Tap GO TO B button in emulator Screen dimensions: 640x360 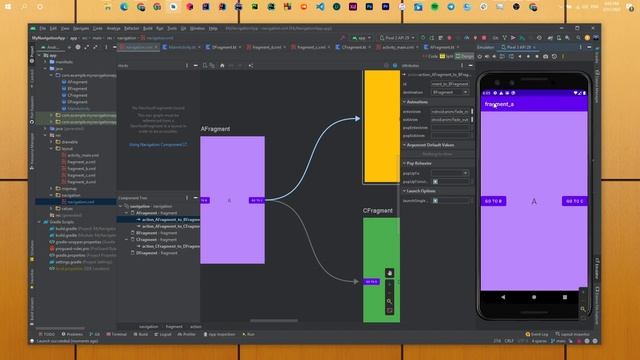coord(493,201)
